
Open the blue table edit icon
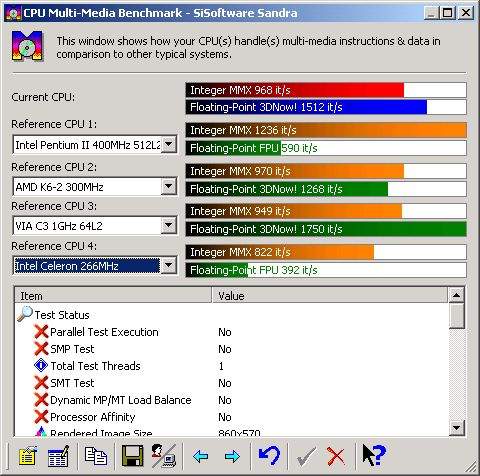pos(58,456)
